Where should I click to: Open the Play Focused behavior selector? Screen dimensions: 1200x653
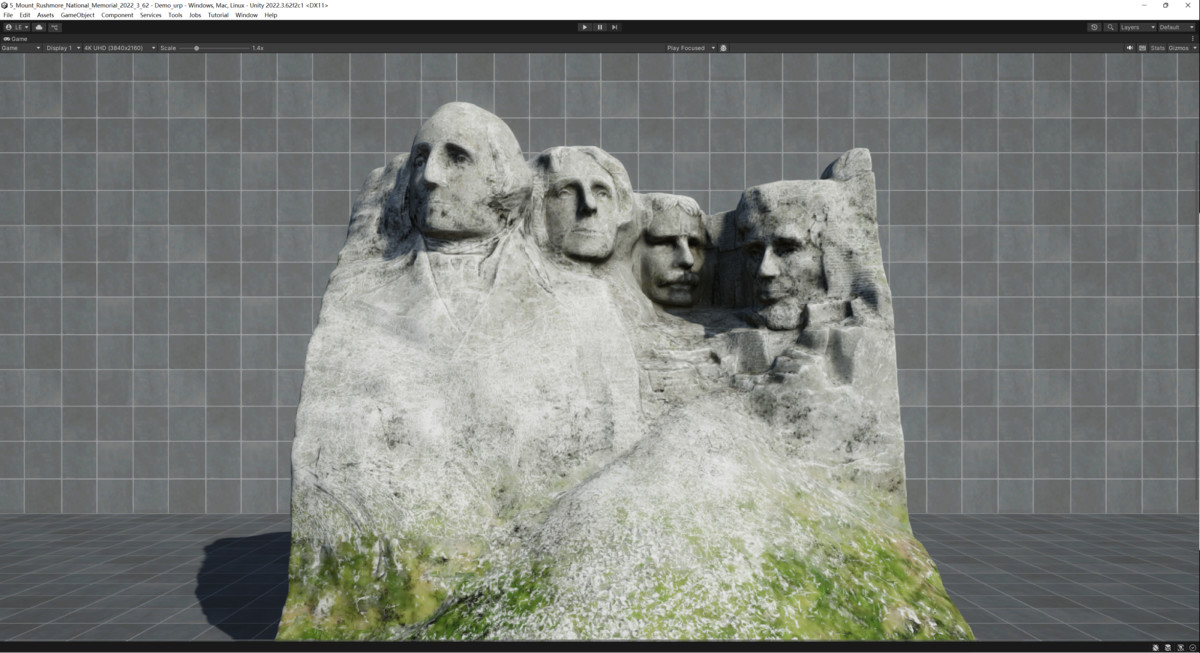690,47
